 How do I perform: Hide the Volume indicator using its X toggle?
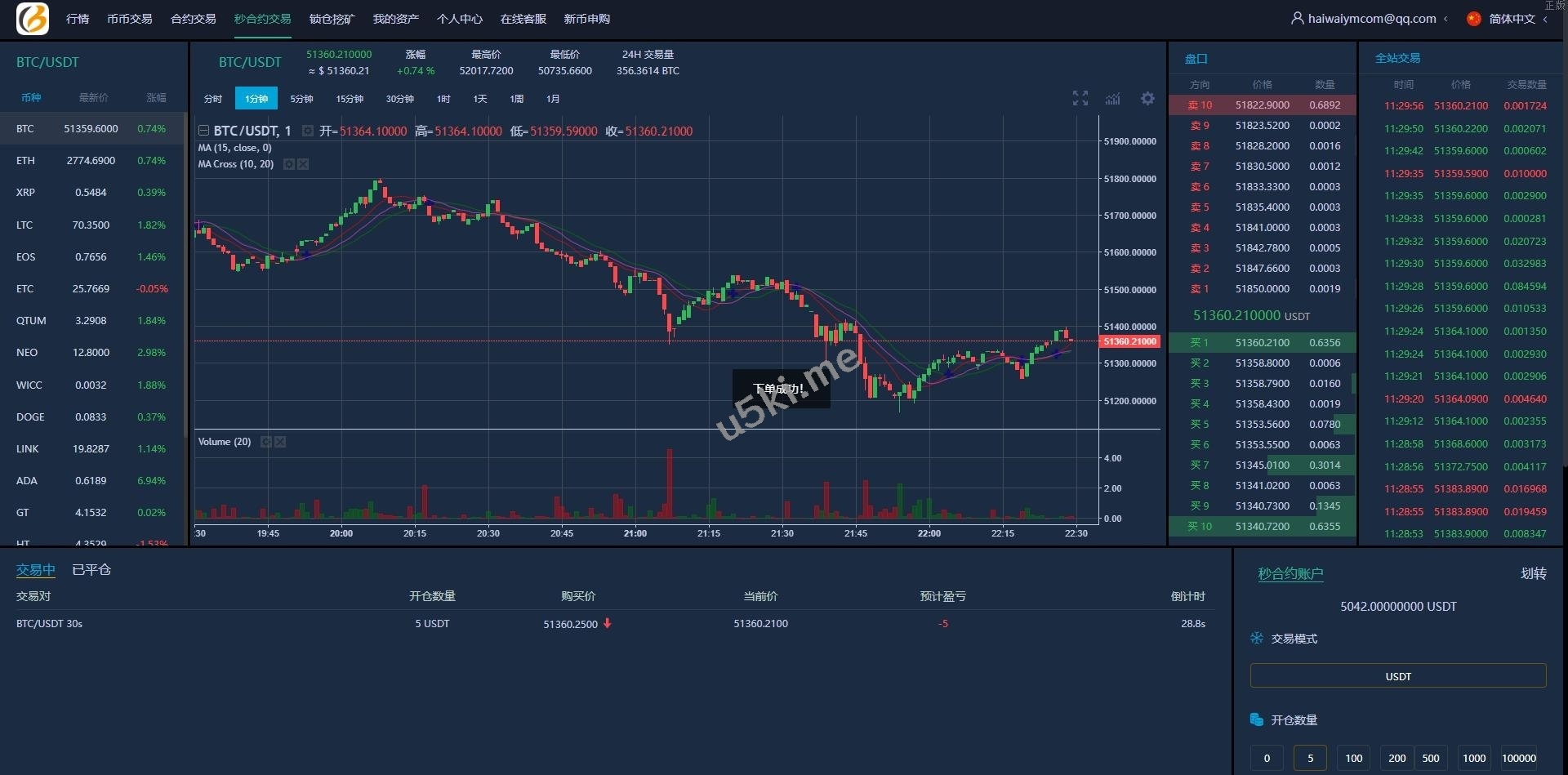(x=281, y=442)
